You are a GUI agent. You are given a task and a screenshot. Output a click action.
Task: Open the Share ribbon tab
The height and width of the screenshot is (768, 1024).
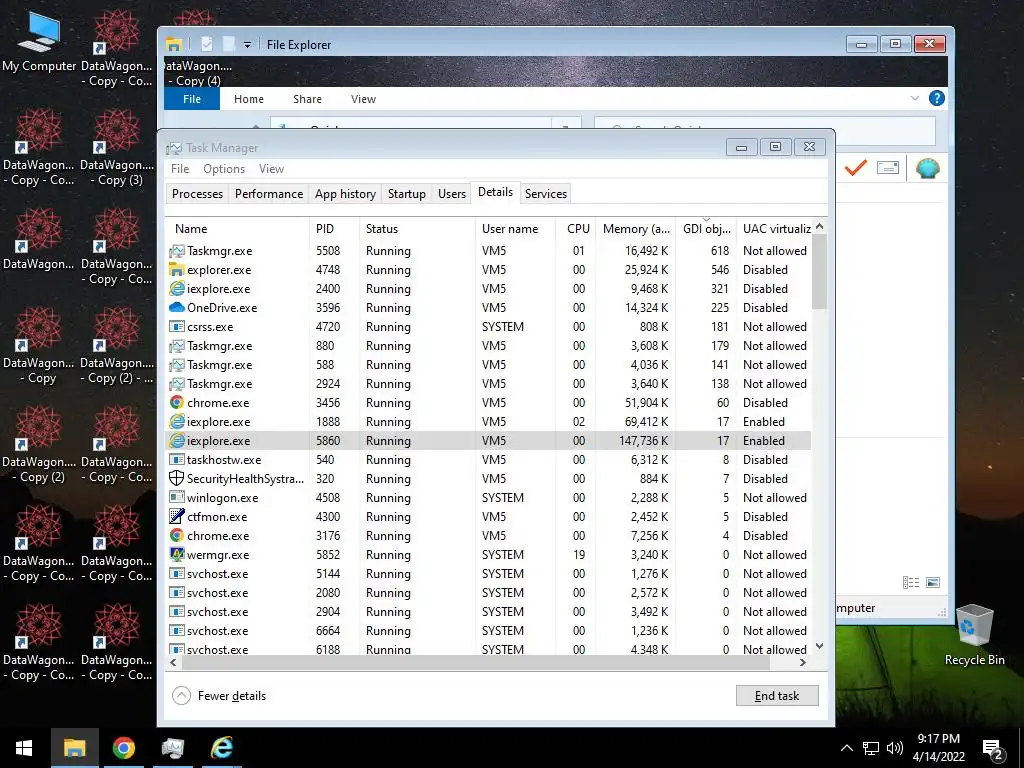coord(308,99)
